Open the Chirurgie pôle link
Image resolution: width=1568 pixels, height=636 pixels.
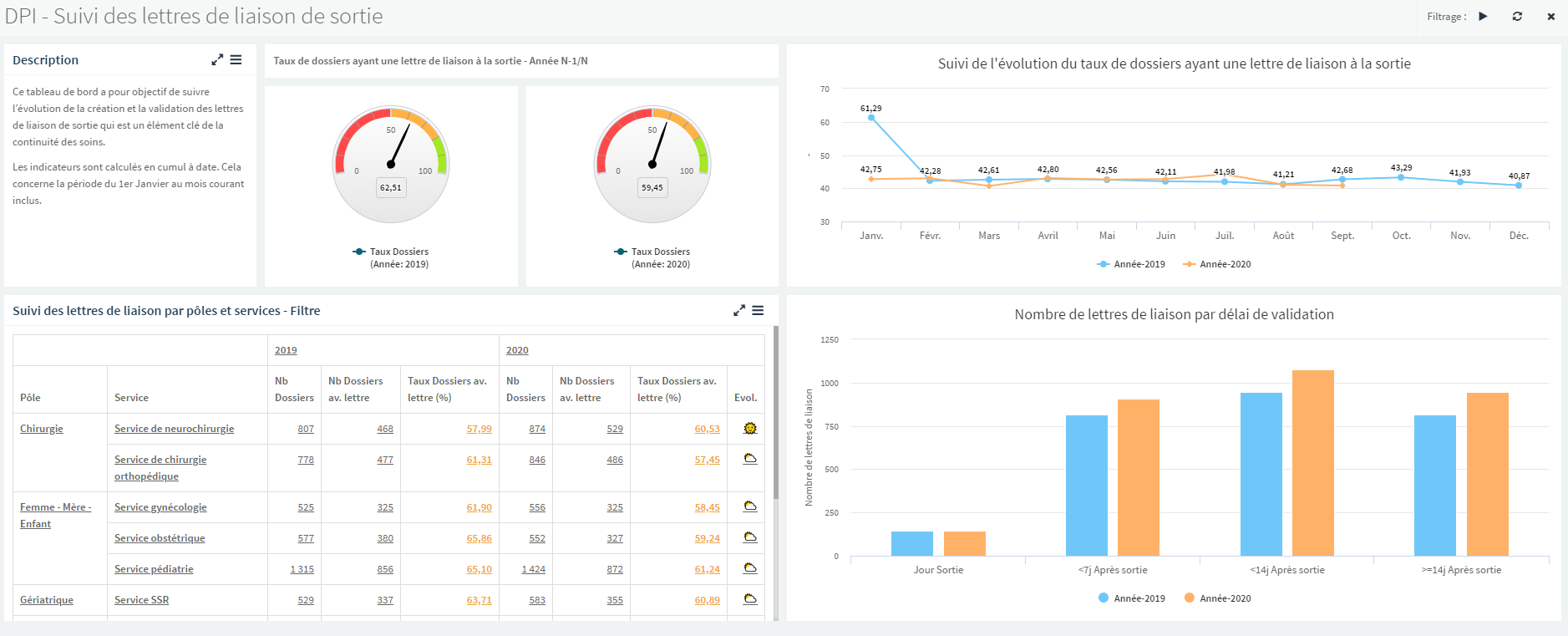pos(42,429)
